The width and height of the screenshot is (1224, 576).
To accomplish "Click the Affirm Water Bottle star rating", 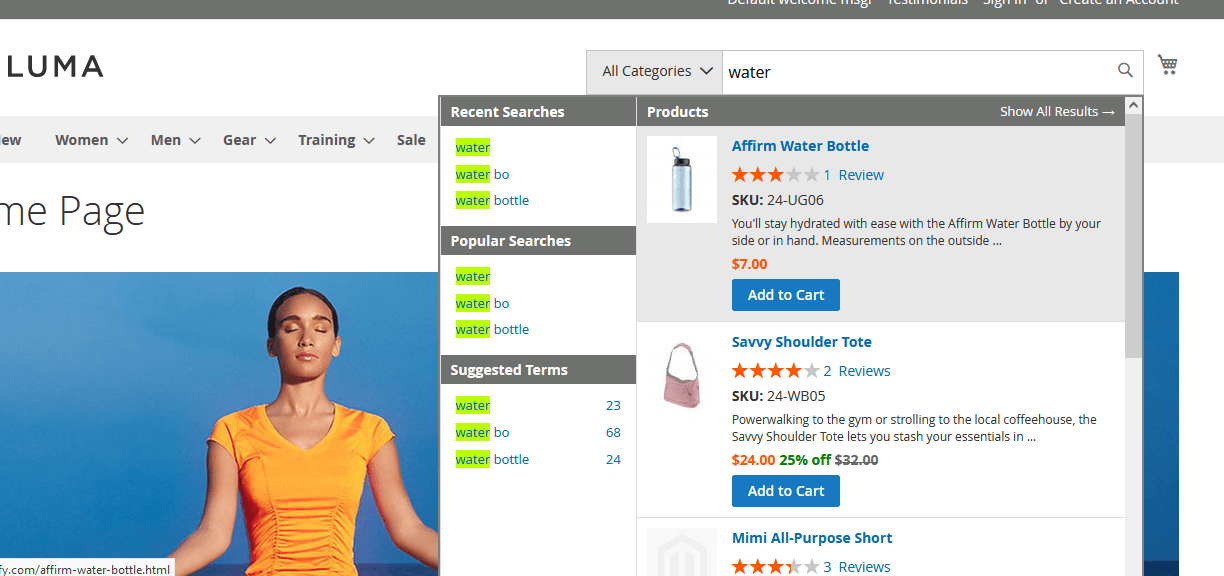I will [x=775, y=175].
